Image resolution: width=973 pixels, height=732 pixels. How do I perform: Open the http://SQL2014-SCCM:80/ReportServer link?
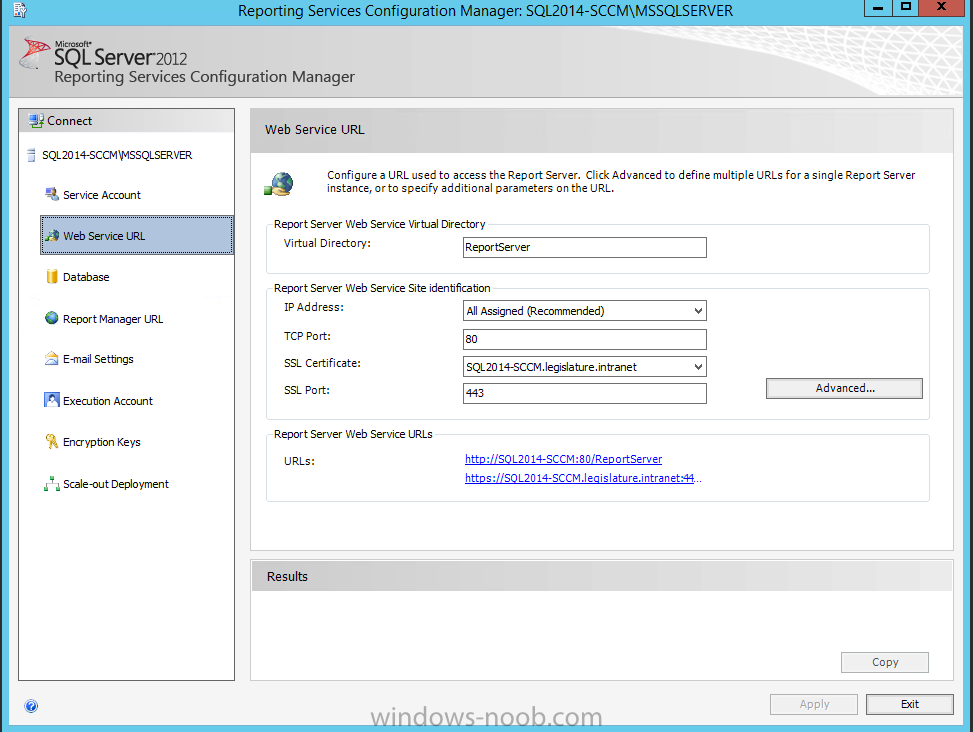tap(563, 459)
